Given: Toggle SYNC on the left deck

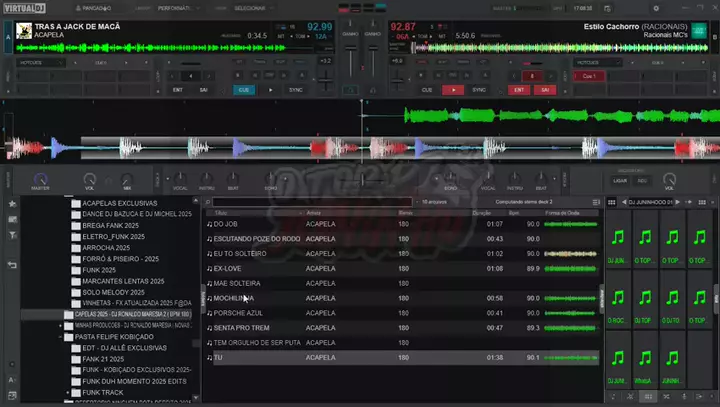Looking at the screenshot, I should pyautogui.click(x=296, y=90).
